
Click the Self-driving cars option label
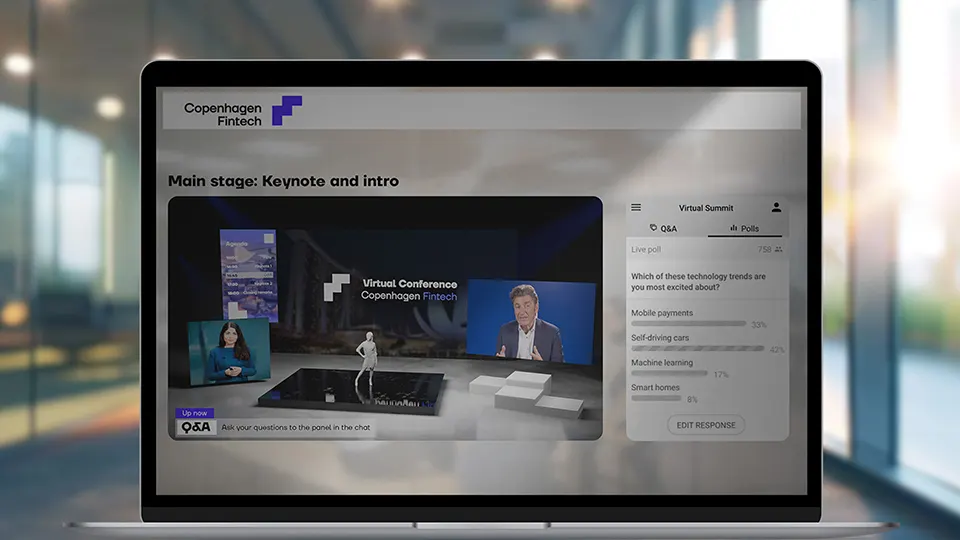tap(660, 338)
